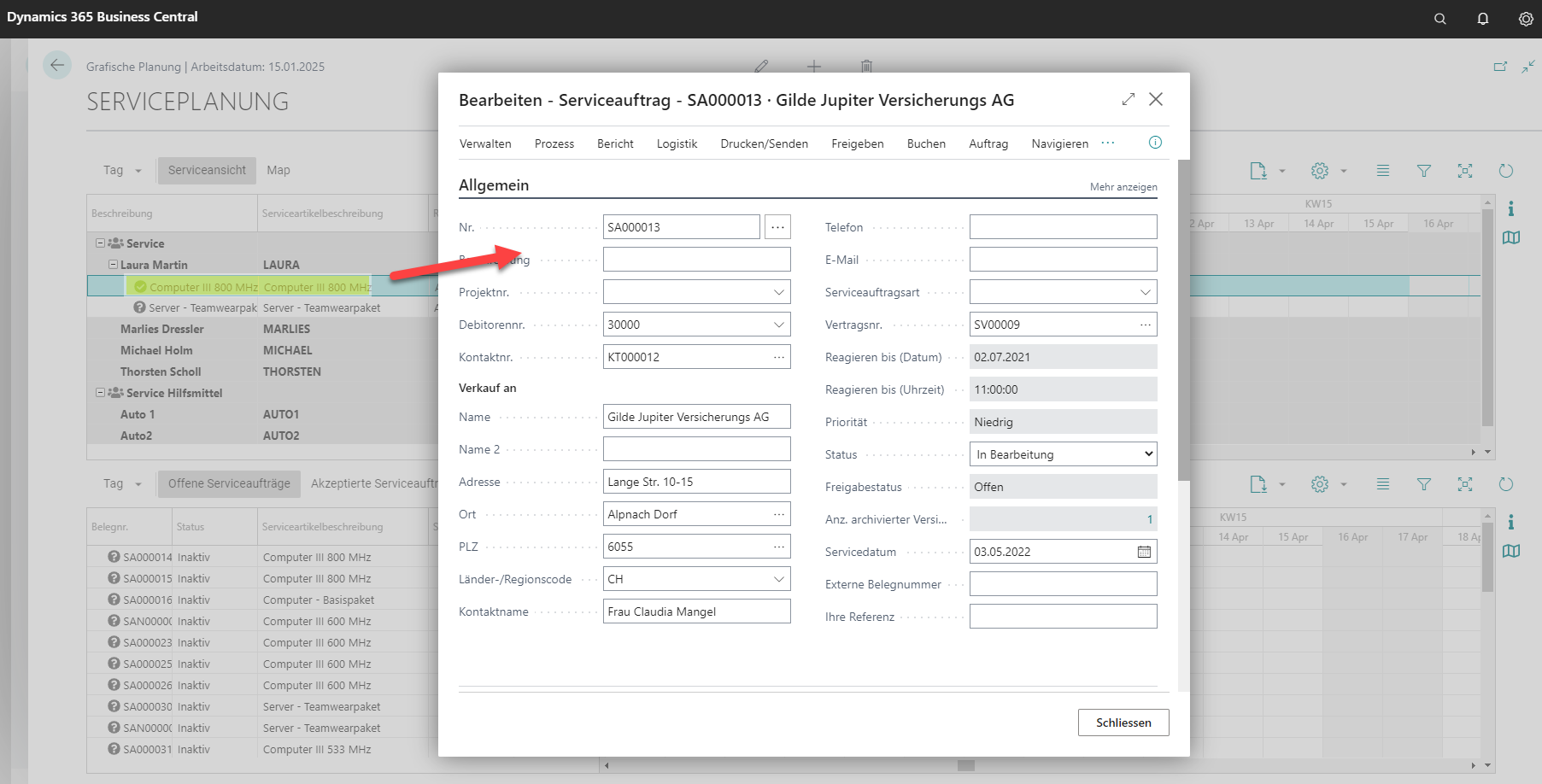Expand the Debitorennr. dropdown
Image resolution: width=1542 pixels, height=784 pixels.
tap(779, 325)
